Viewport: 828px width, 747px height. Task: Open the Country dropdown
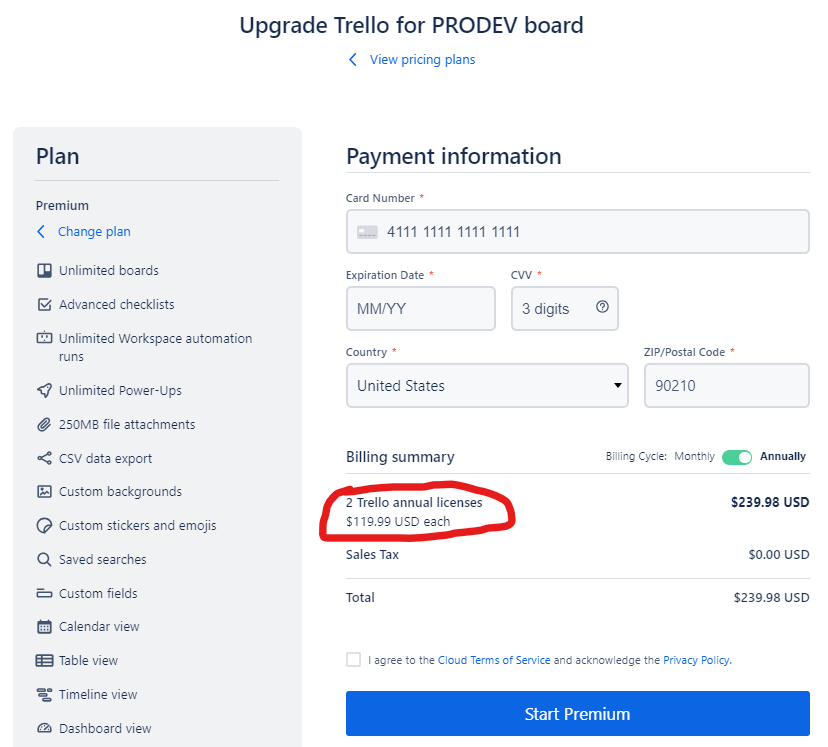tap(487, 385)
